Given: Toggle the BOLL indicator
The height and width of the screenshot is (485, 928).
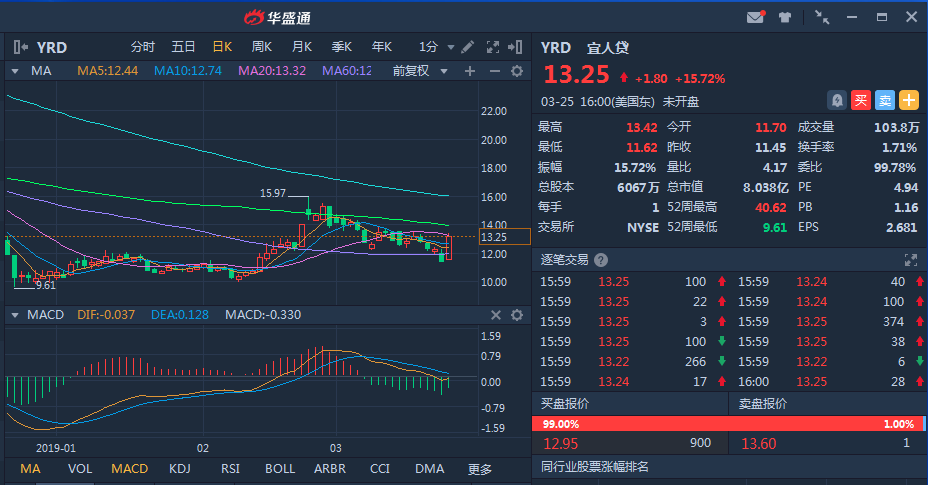Looking at the screenshot, I should (280, 468).
